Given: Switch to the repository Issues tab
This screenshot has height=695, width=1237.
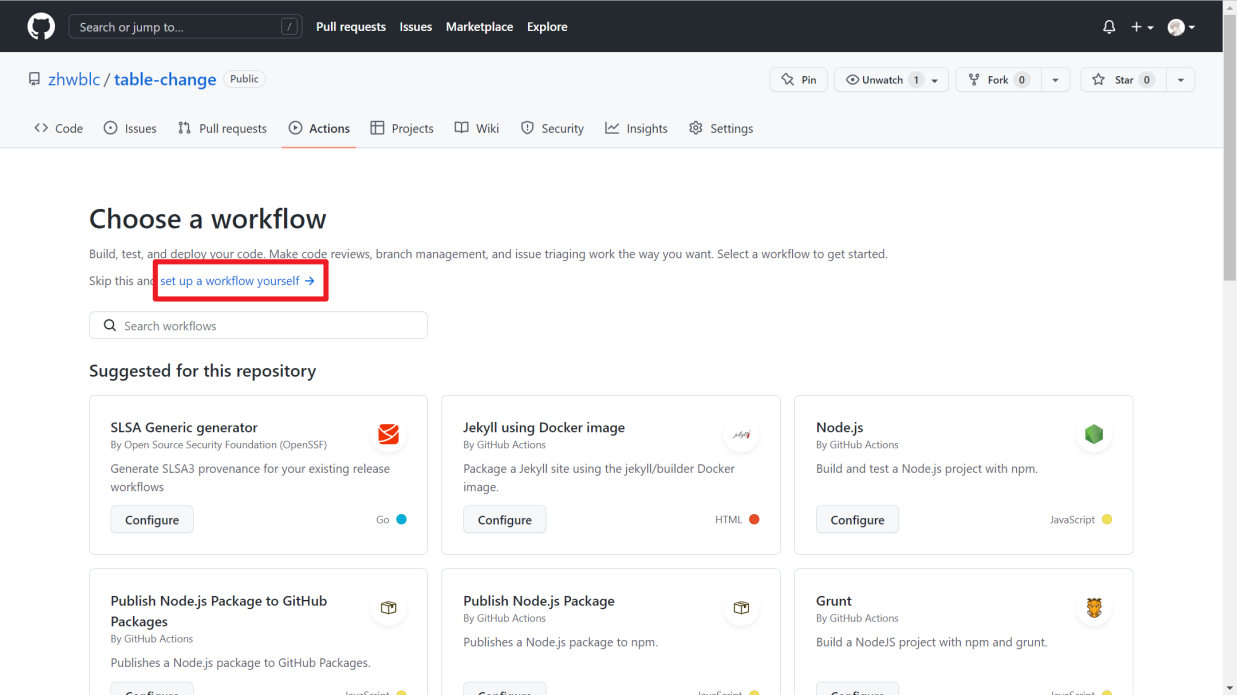Looking at the screenshot, I should coord(131,128).
